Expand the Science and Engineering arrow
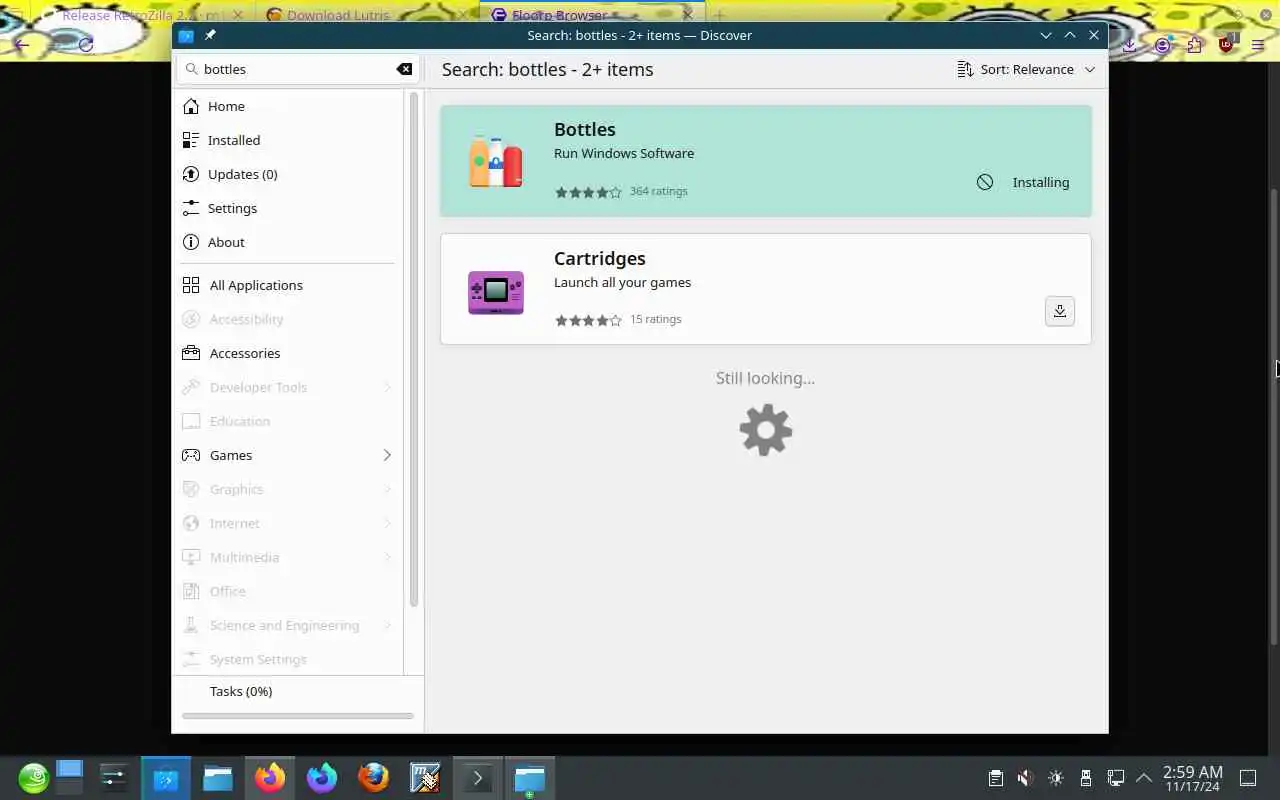Screen dimensions: 1280x800 (387, 625)
